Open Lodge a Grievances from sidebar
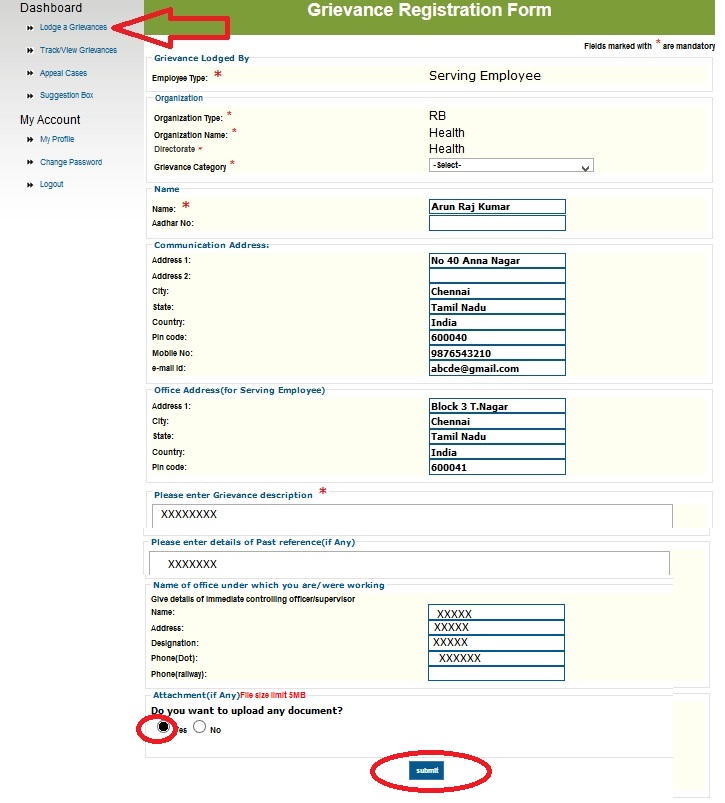The image size is (725, 803). (x=73, y=27)
